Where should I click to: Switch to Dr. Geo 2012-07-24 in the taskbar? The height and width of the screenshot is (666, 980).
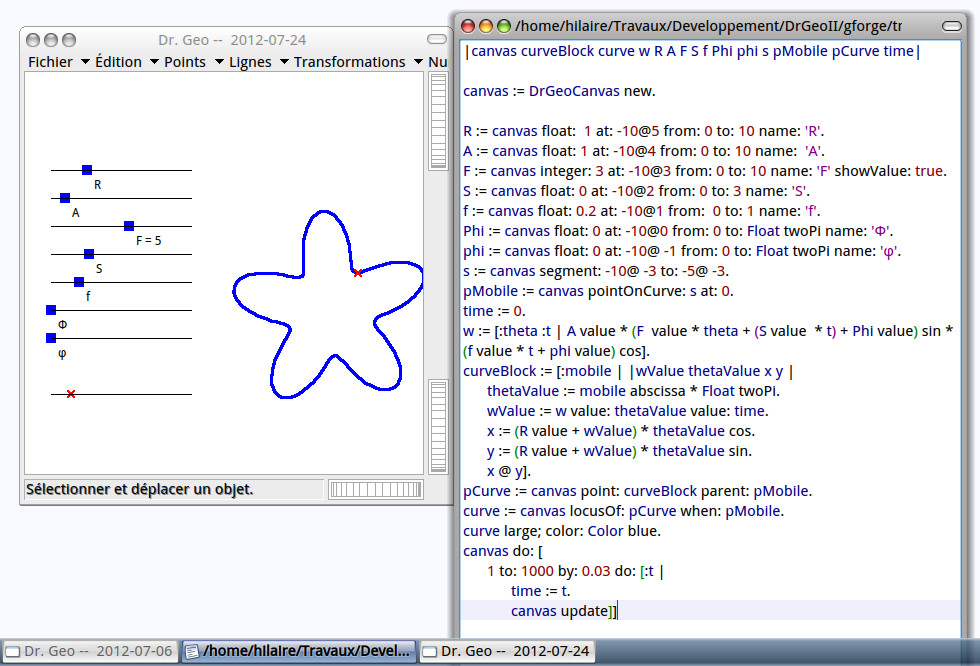(x=506, y=651)
